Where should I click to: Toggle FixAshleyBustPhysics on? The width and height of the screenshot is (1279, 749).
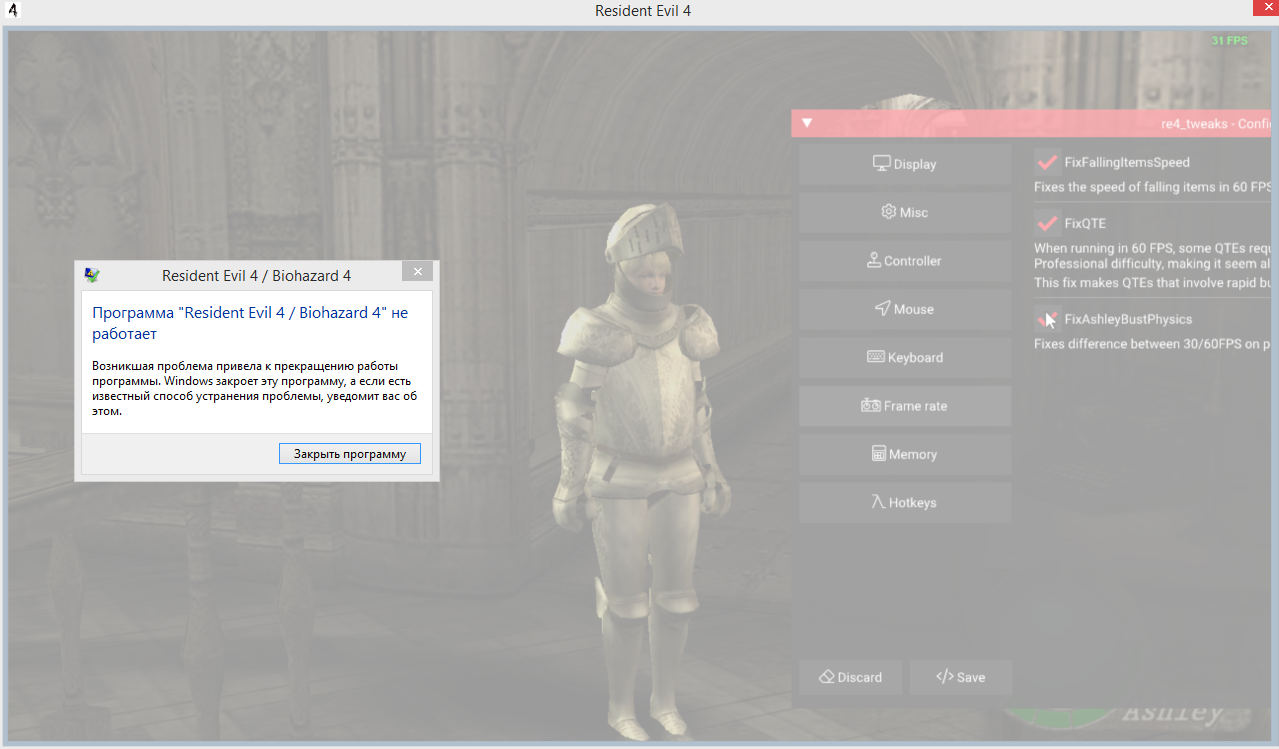1047,318
